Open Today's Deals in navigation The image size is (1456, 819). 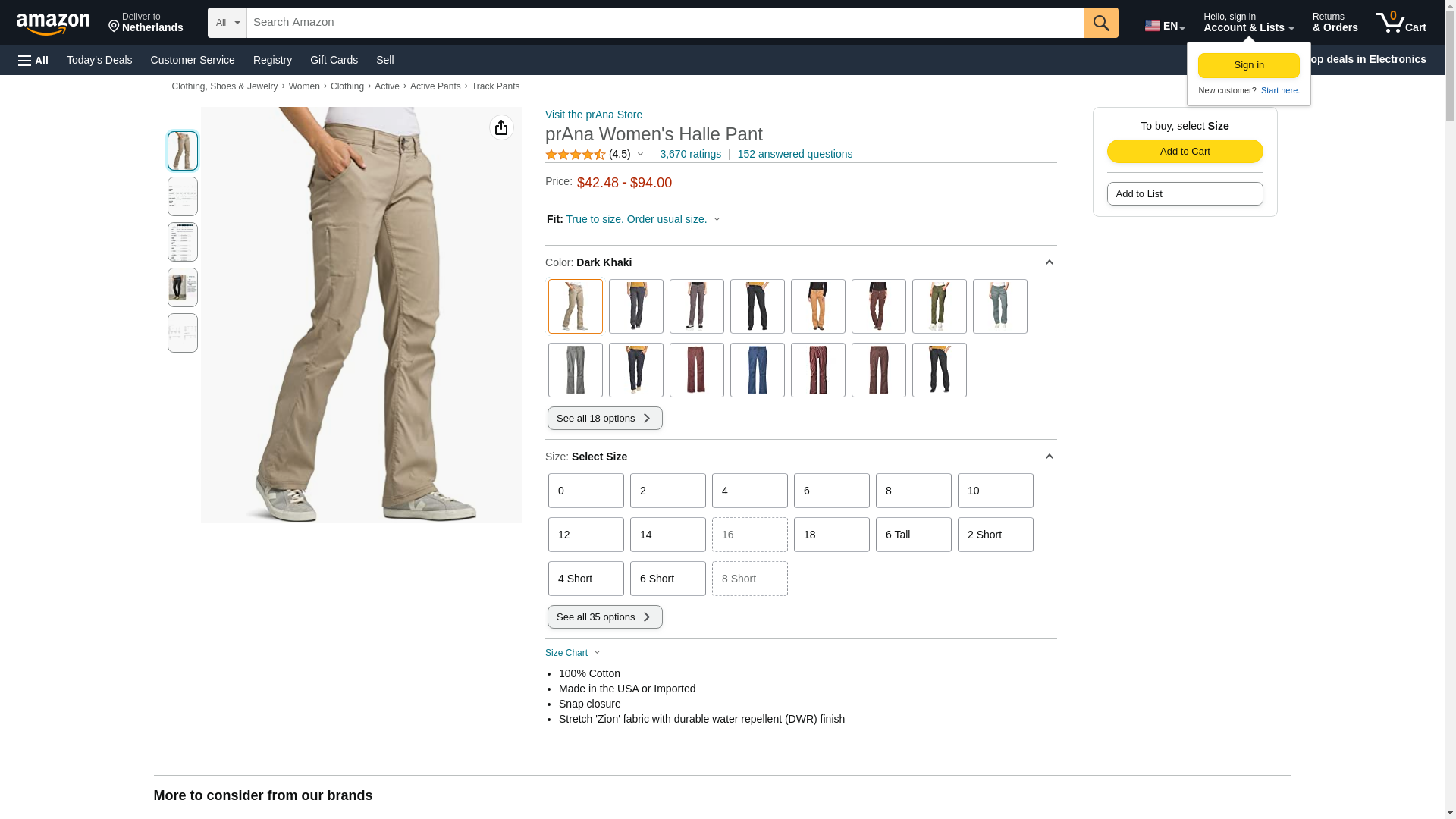[99, 60]
